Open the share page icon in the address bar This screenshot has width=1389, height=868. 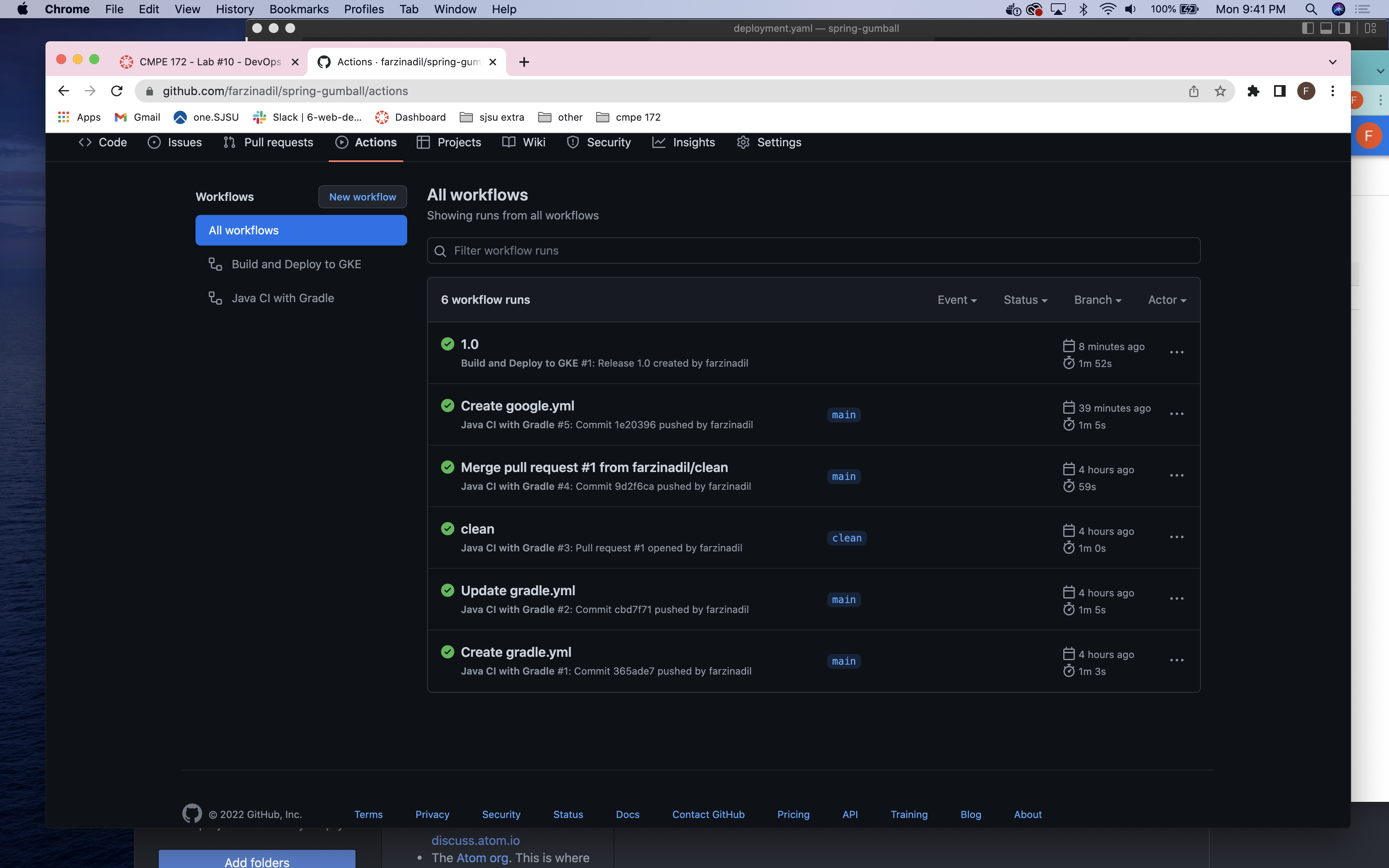coord(1193,91)
